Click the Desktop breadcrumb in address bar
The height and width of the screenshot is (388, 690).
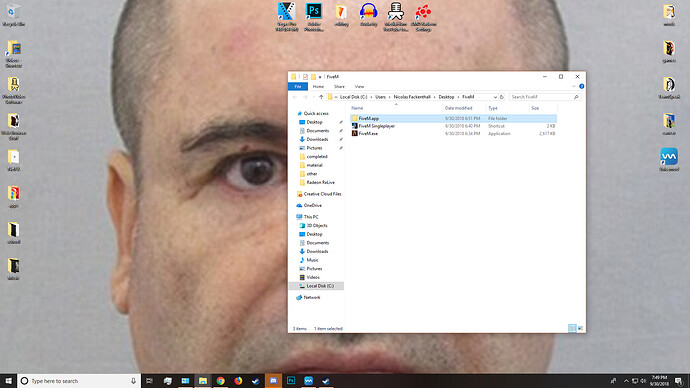pyautogui.click(x=446, y=97)
